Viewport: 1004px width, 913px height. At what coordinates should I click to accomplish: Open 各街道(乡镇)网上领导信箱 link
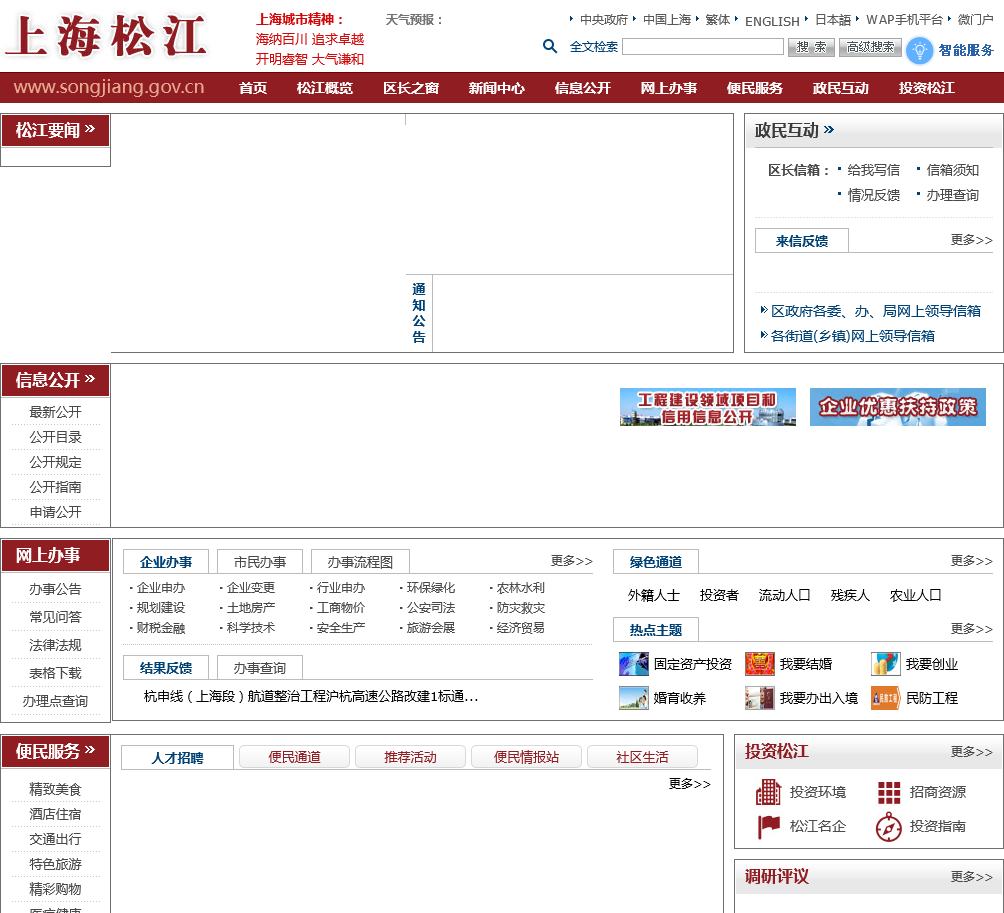[852, 335]
